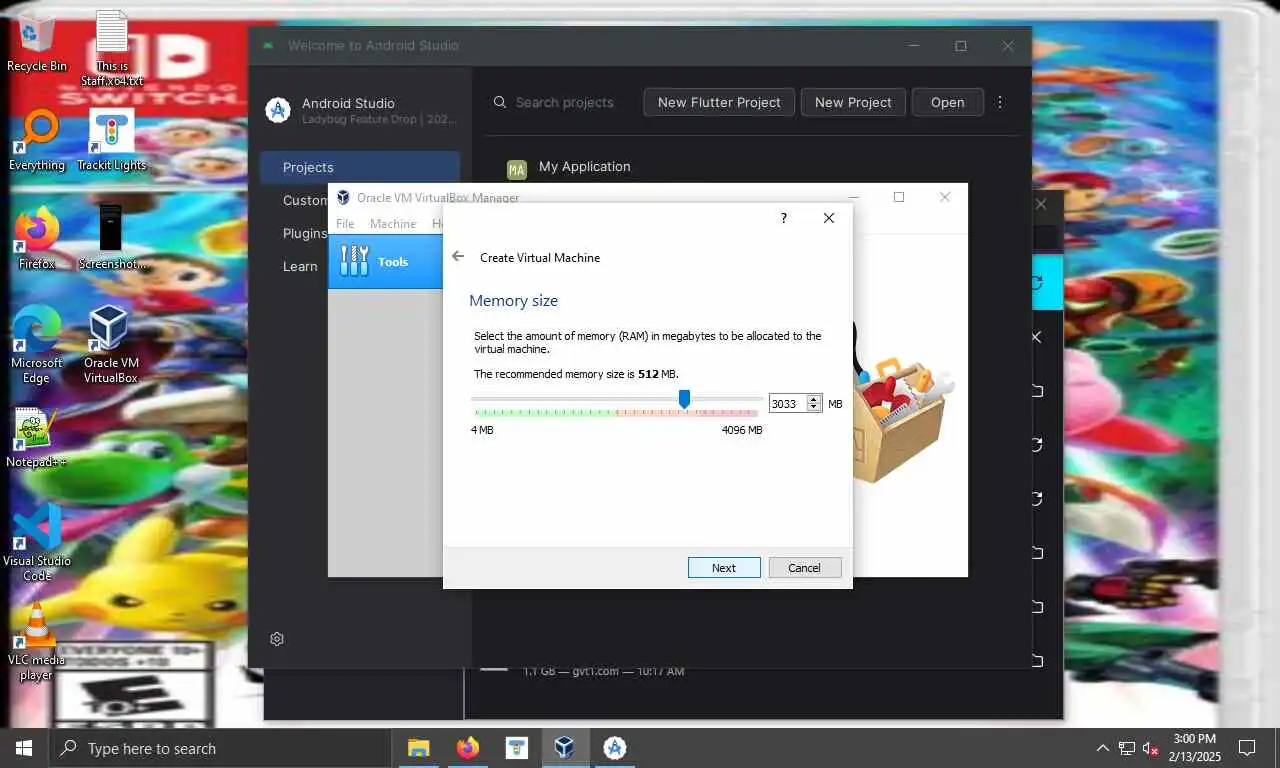Screen dimensions: 1280x768
Task: Click the taskbar Type here to search box
Action: pyautogui.click(x=220, y=748)
